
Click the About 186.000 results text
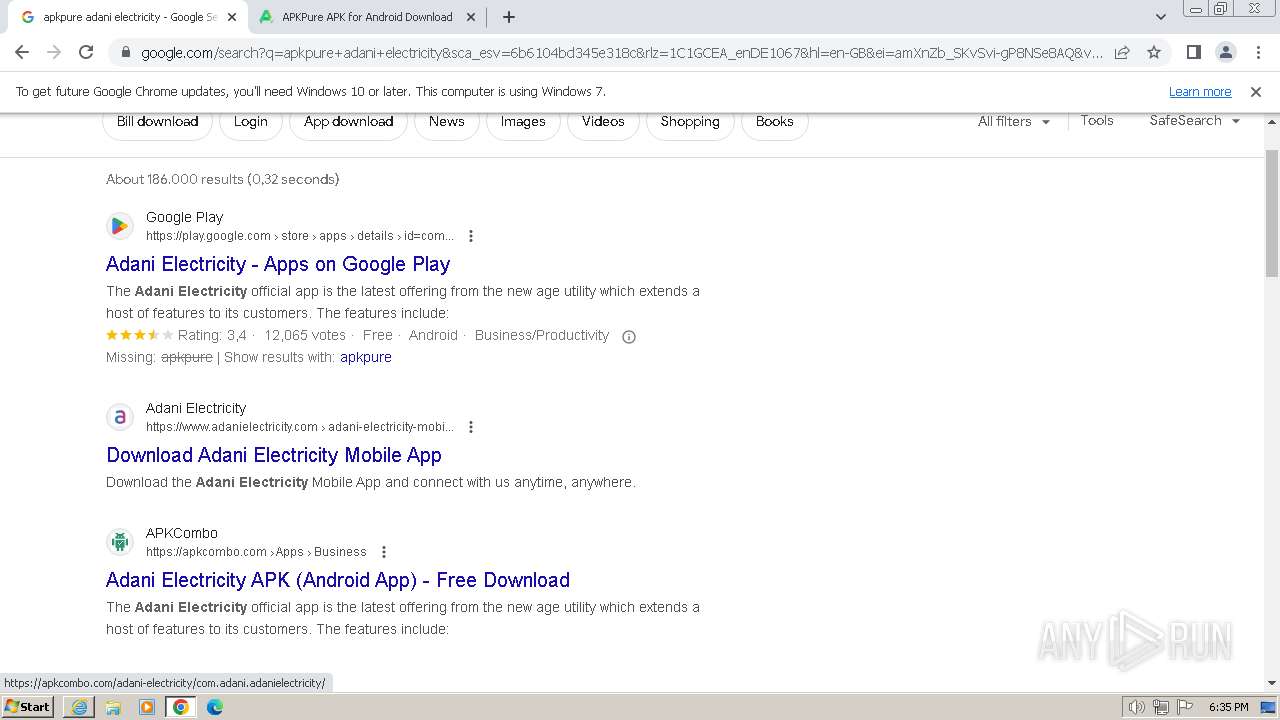coord(223,179)
